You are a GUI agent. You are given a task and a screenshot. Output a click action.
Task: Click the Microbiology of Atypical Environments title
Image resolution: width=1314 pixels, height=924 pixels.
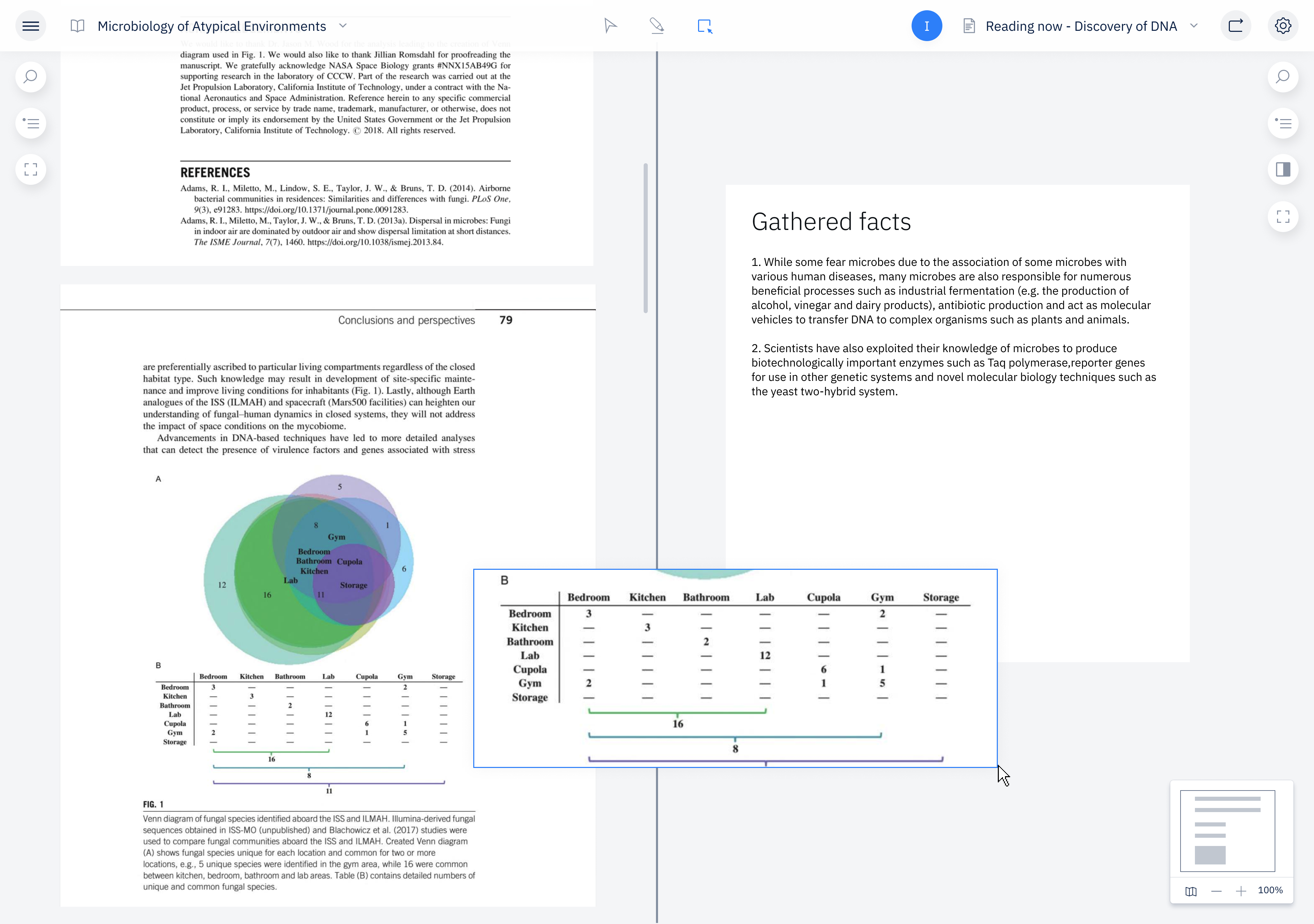212,26
